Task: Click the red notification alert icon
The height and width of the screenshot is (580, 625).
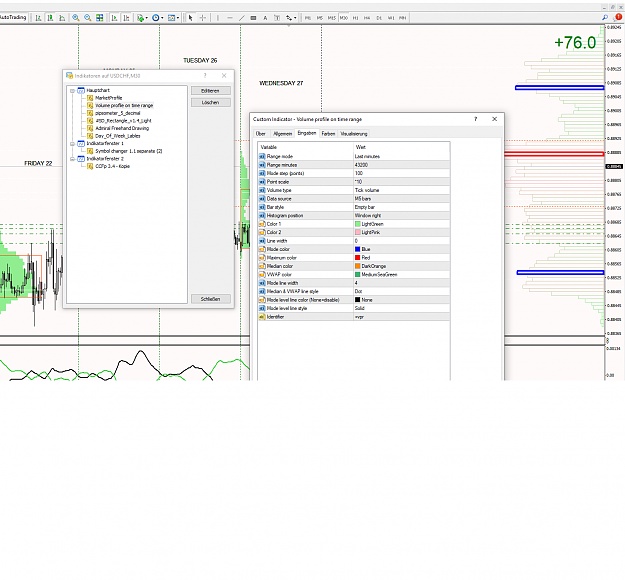Action: (x=619, y=17)
